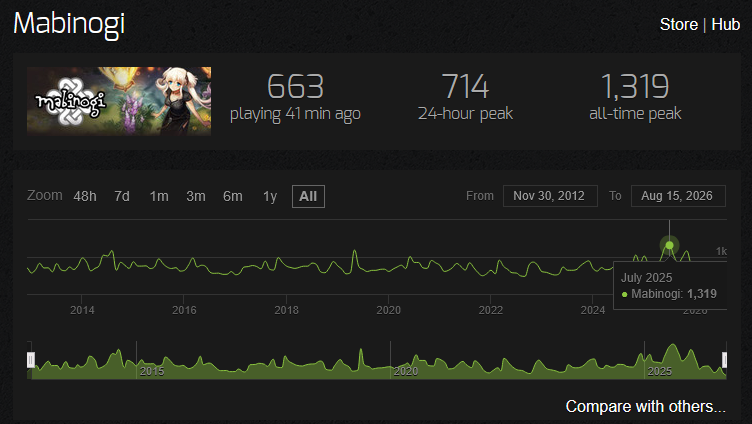Viewport: 752px width, 424px height.
Task: Click the 'July 2025' tooltip heading
Action: [646, 278]
